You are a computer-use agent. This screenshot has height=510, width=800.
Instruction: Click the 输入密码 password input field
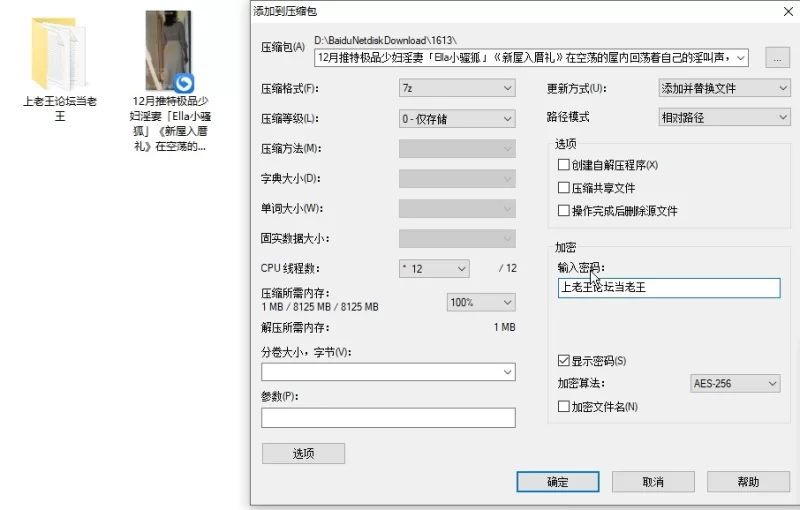[669, 288]
